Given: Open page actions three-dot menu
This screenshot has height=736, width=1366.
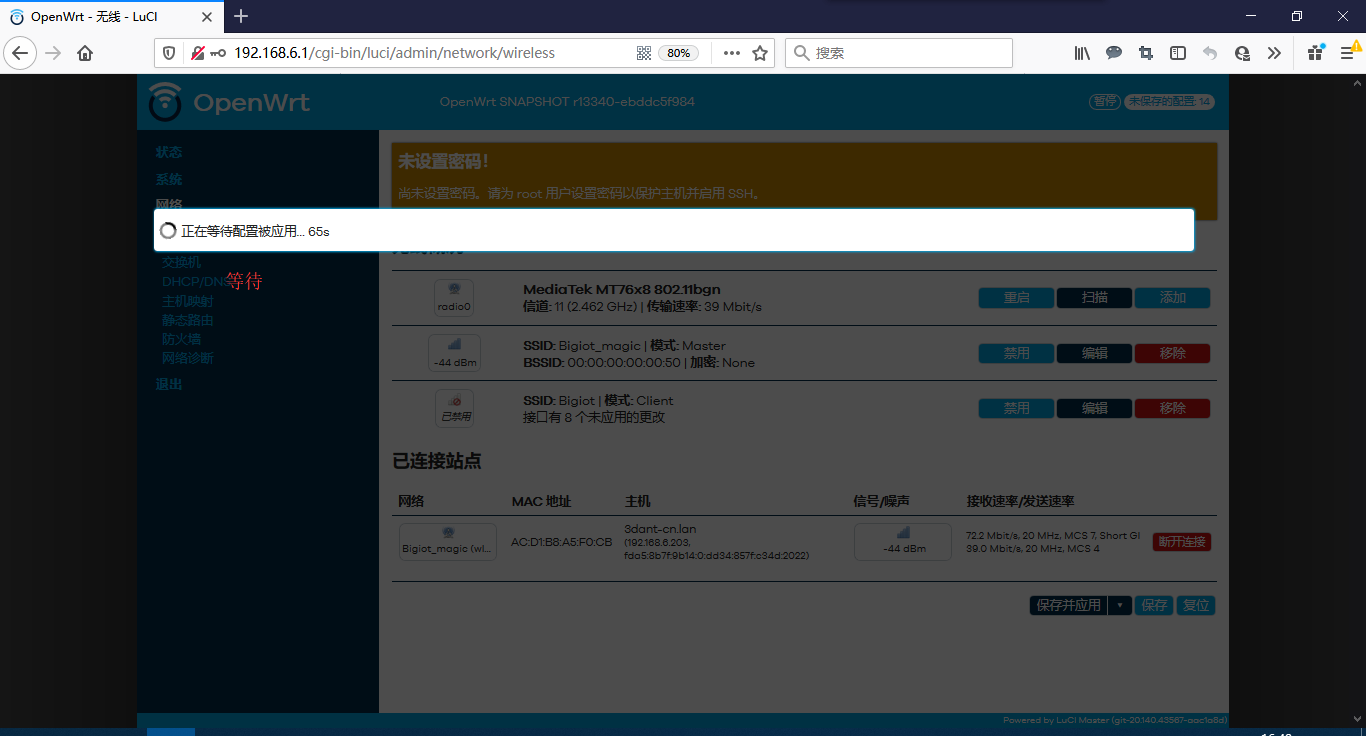Looking at the screenshot, I should [732, 53].
